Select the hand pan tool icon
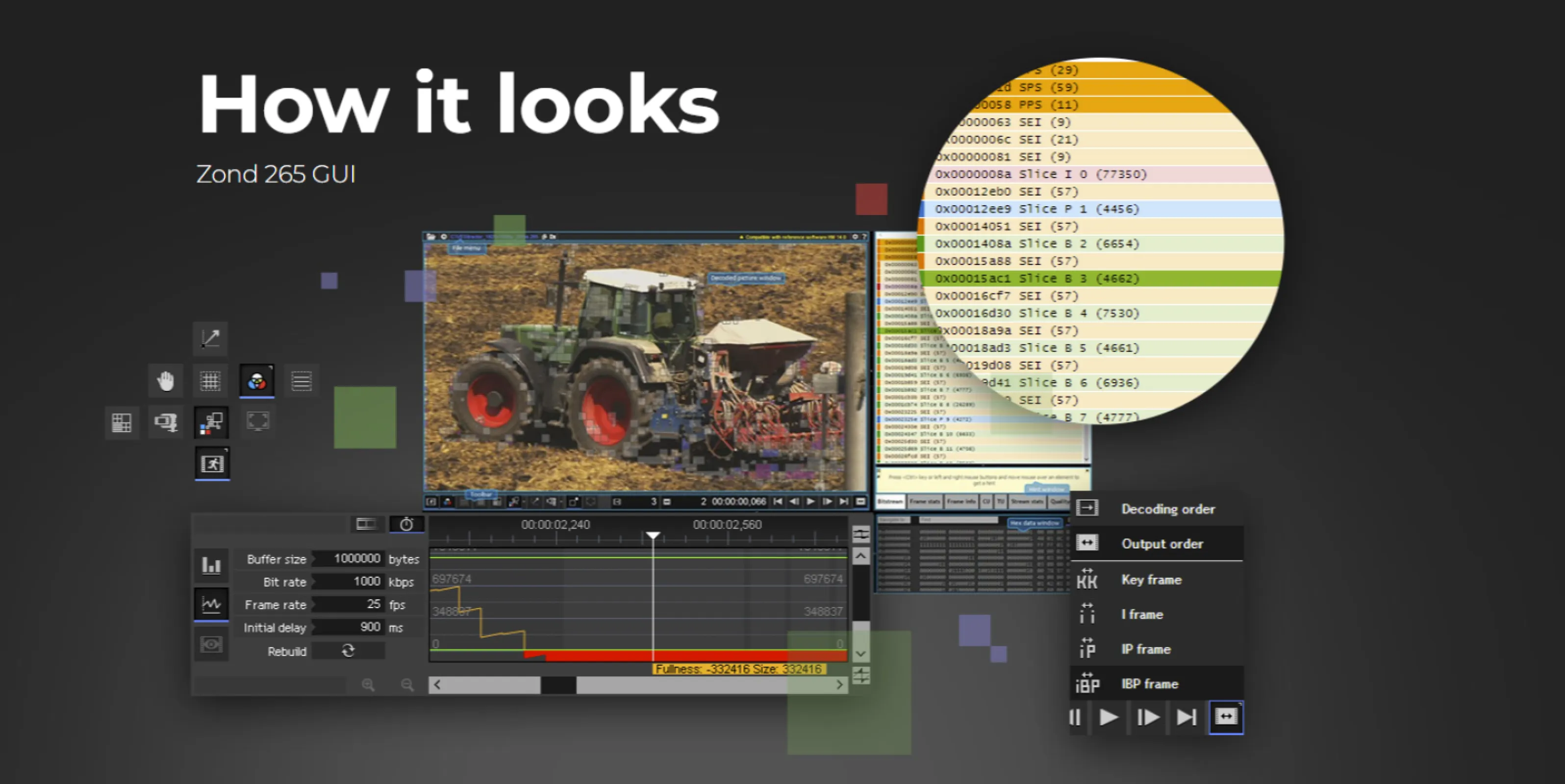Image resolution: width=1565 pixels, height=784 pixels. (165, 381)
